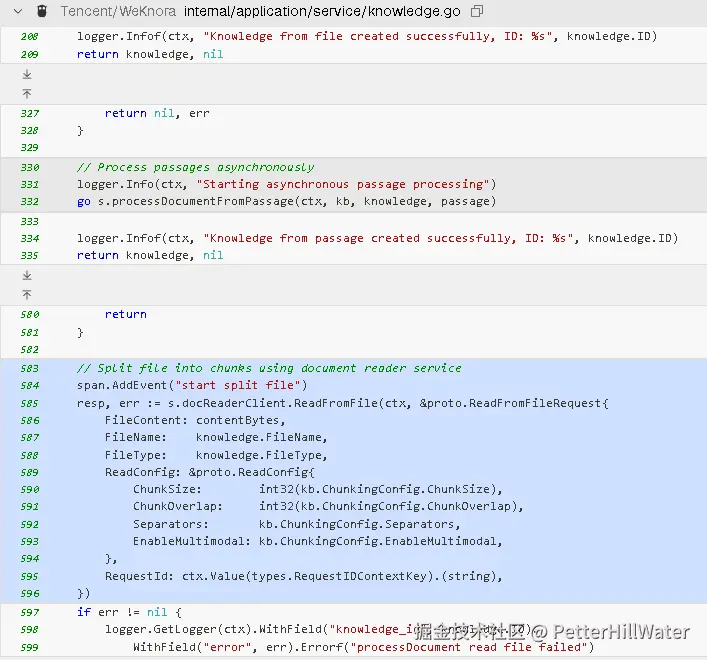This screenshot has width=707, height=660.
Task: Click the "// Split file into chunks" comment
Action: [x=269, y=368]
